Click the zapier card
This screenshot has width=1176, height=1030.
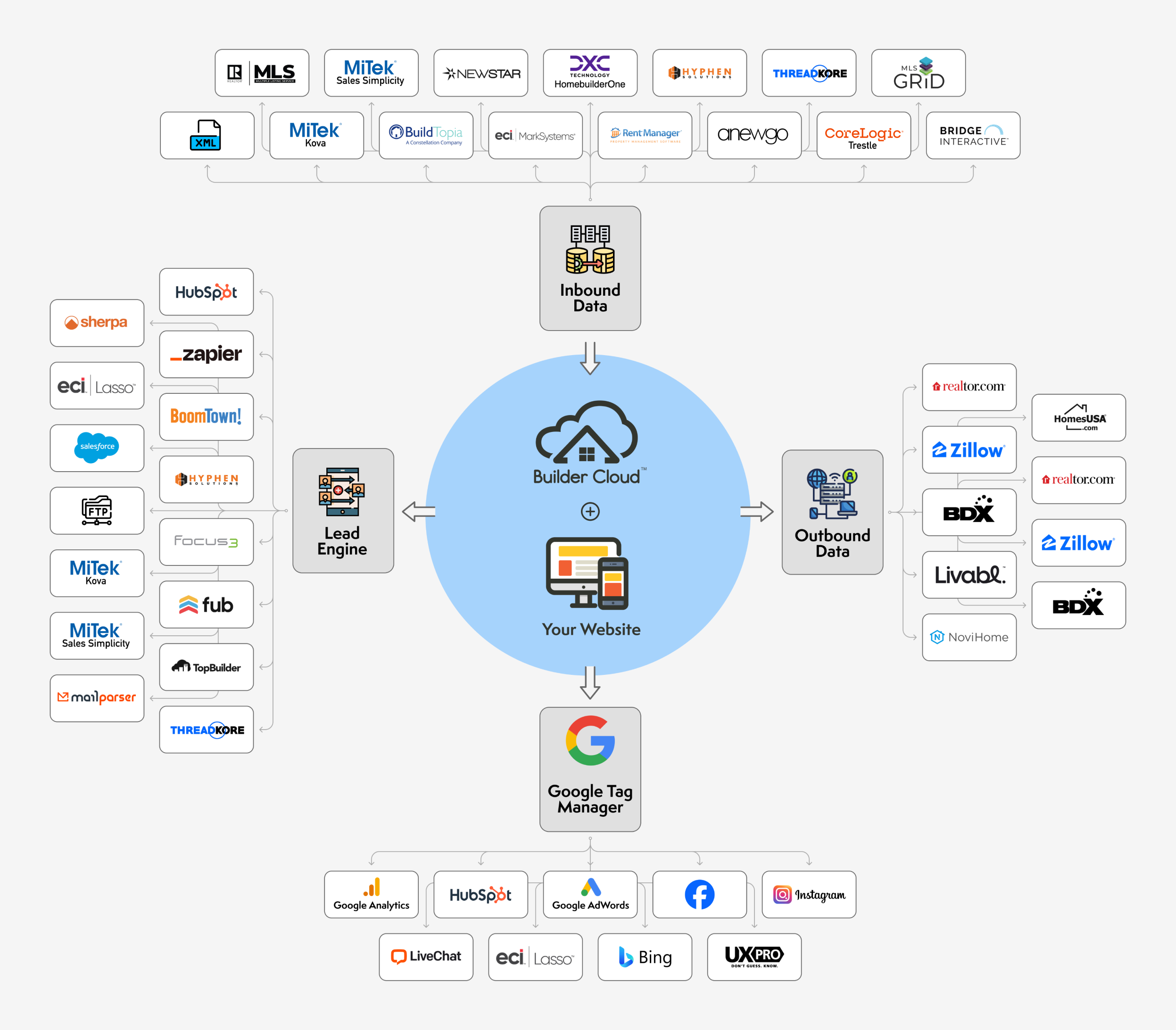pos(207,354)
